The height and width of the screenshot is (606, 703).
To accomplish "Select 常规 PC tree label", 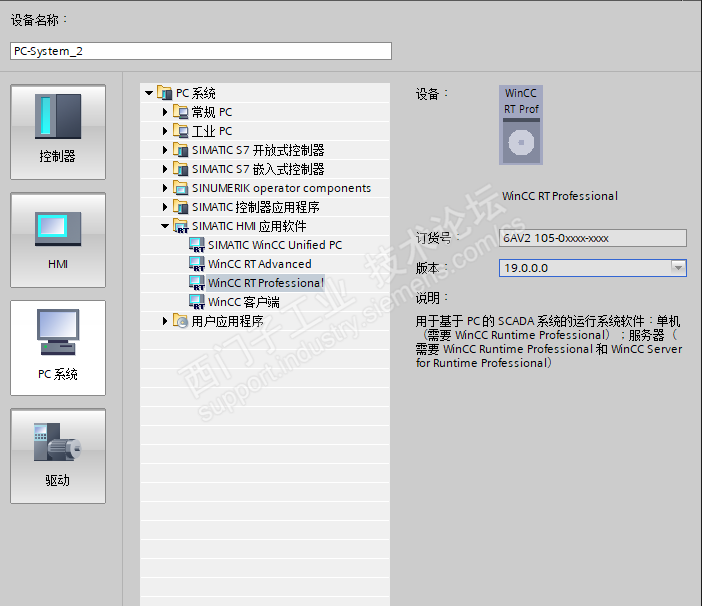I will coord(212,112).
